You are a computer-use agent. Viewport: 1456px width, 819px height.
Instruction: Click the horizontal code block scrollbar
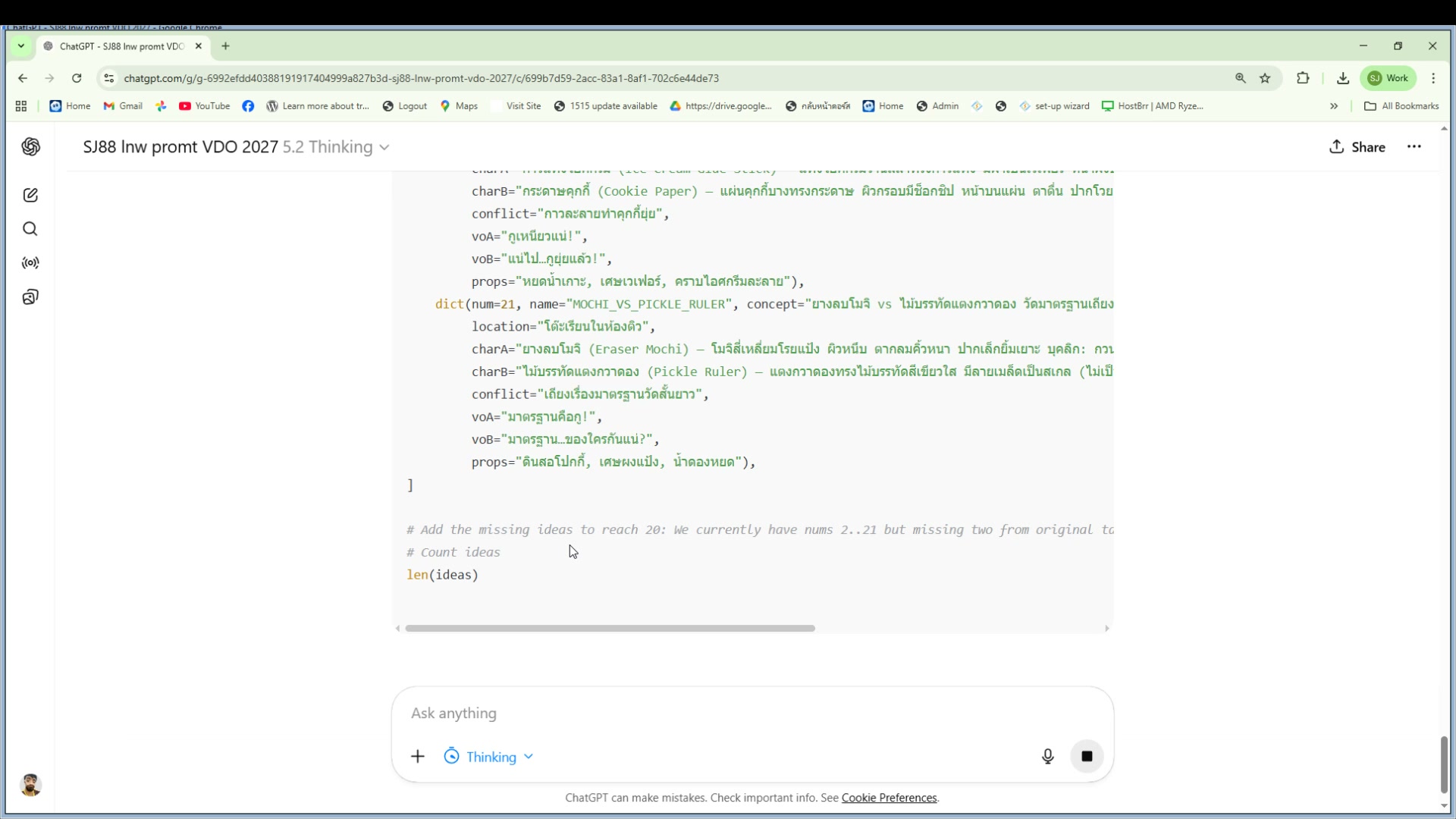click(610, 629)
